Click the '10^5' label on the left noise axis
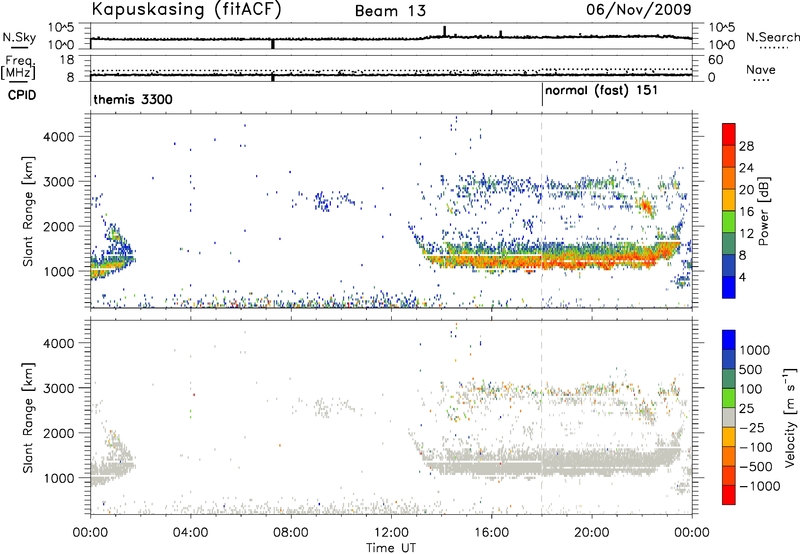The width and height of the screenshot is (800, 554). (61, 27)
